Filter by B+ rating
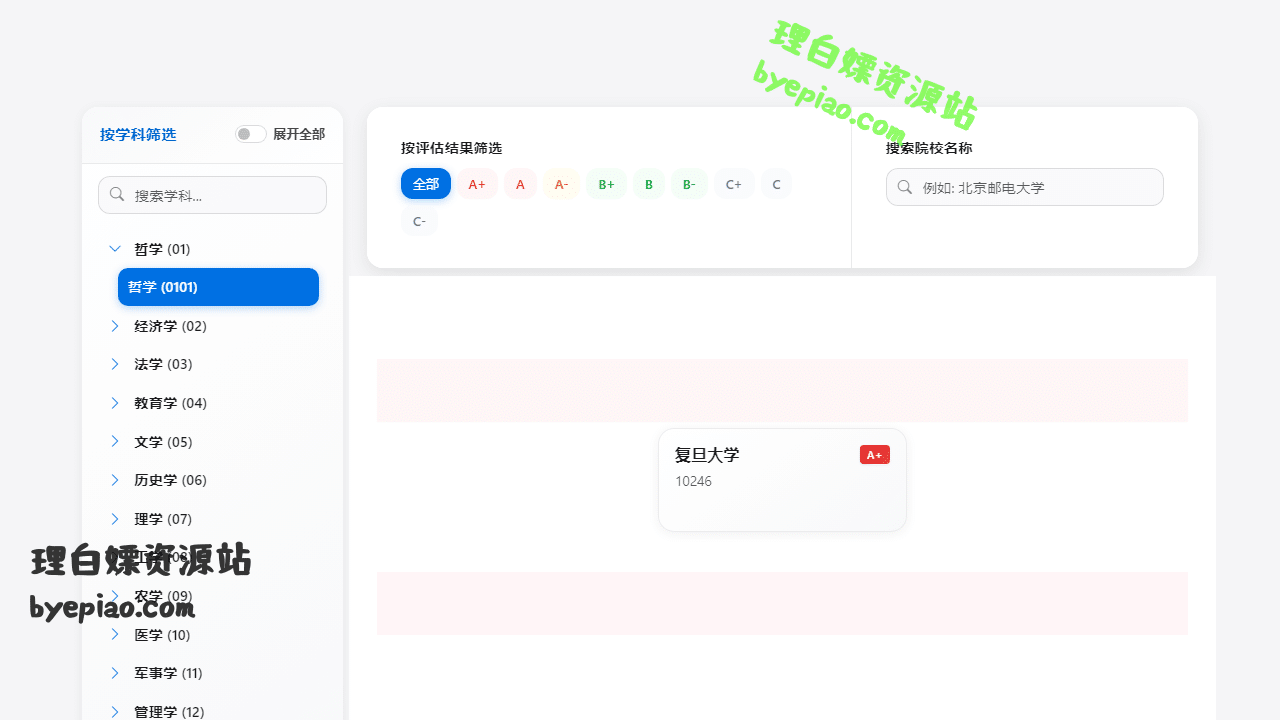This screenshot has height=720, width=1280. click(606, 184)
